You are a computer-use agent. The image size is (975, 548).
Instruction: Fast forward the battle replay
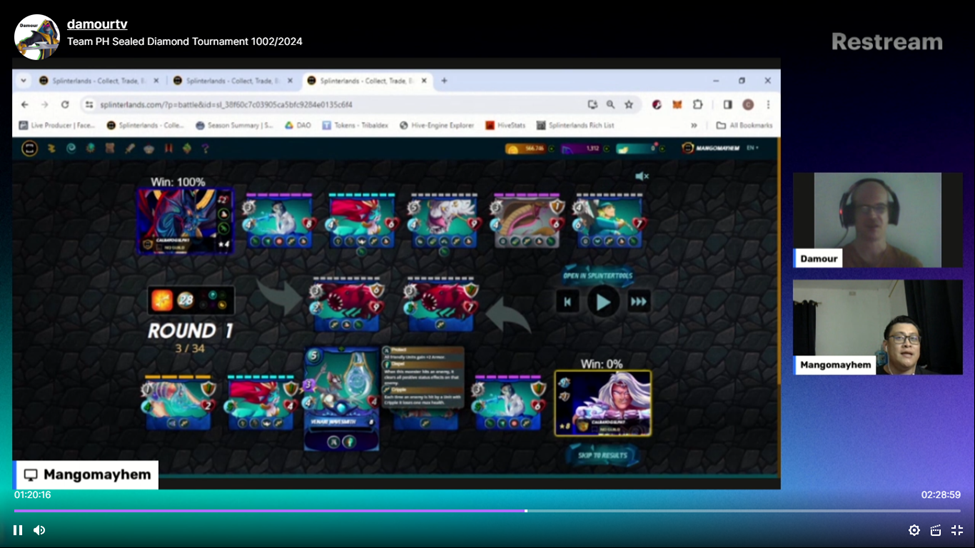pyautogui.click(x=639, y=302)
